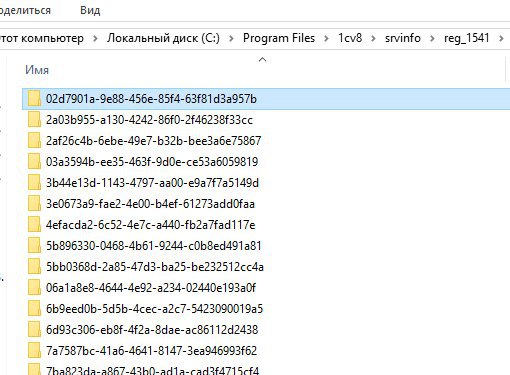Expand chevron after Program Files breadcrumb
Image resolution: width=510 pixels, height=375 pixels.
326,39
